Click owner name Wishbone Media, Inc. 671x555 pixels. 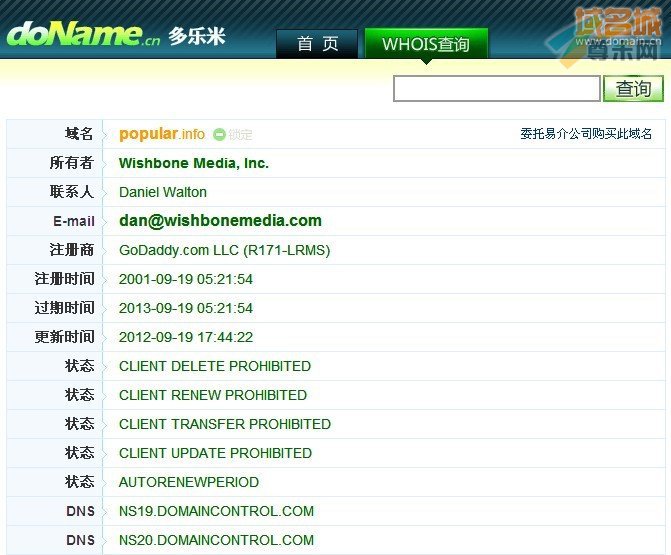click(194, 163)
